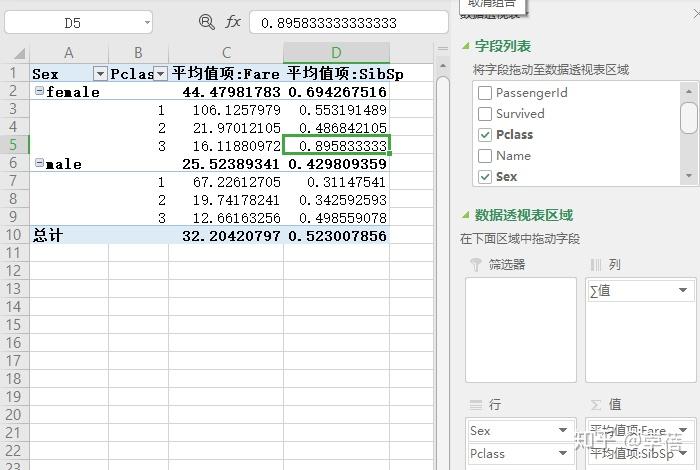Screen dimensions: 700x470
Task: Collapse the female group
Action: coord(39,91)
